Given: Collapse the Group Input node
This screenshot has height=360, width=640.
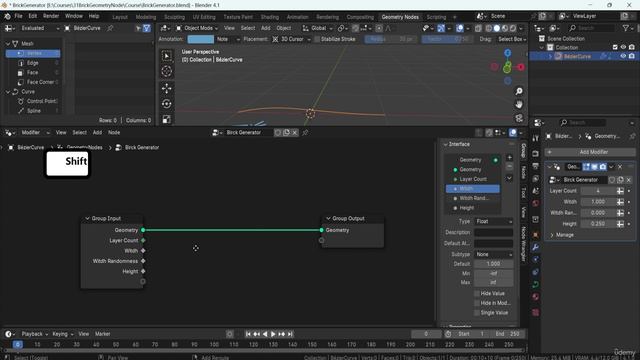Looking at the screenshot, I should (x=87, y=219).
